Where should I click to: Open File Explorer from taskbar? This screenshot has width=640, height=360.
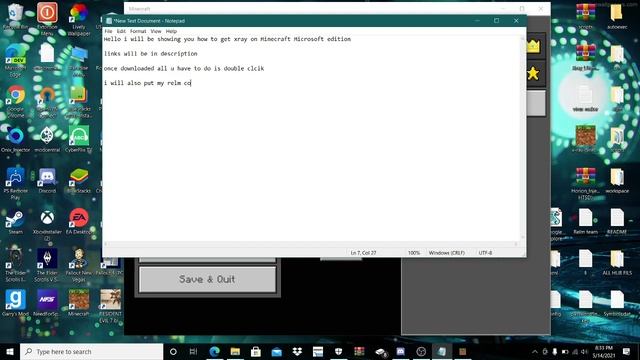235,351
